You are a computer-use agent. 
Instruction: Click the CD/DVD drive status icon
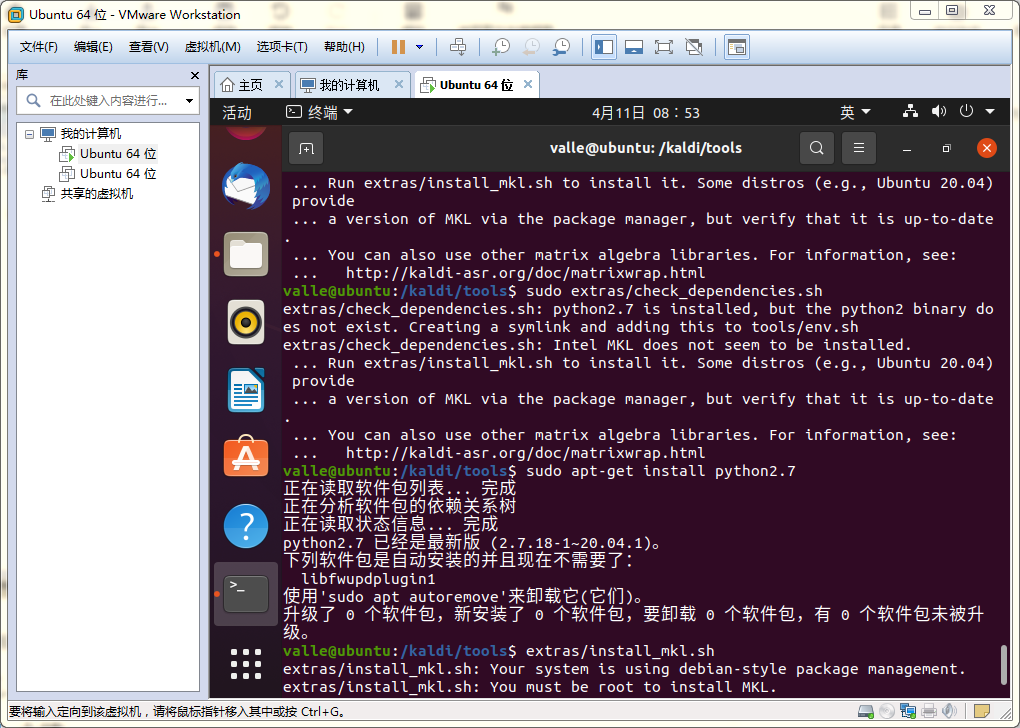coord(886,712)
